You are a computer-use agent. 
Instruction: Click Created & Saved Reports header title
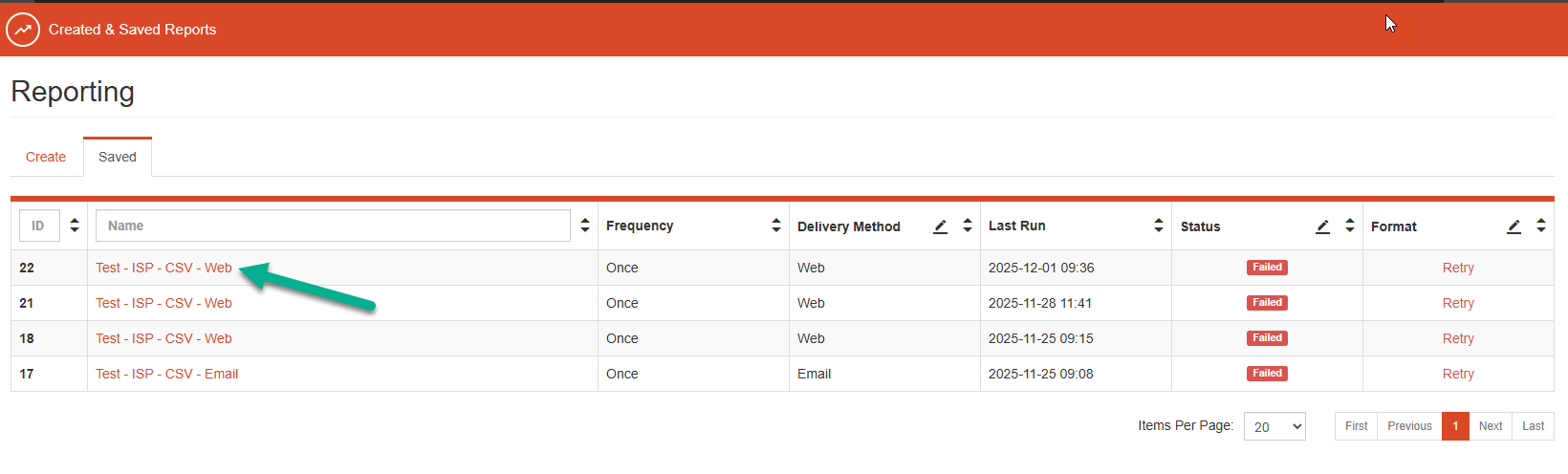133,30
